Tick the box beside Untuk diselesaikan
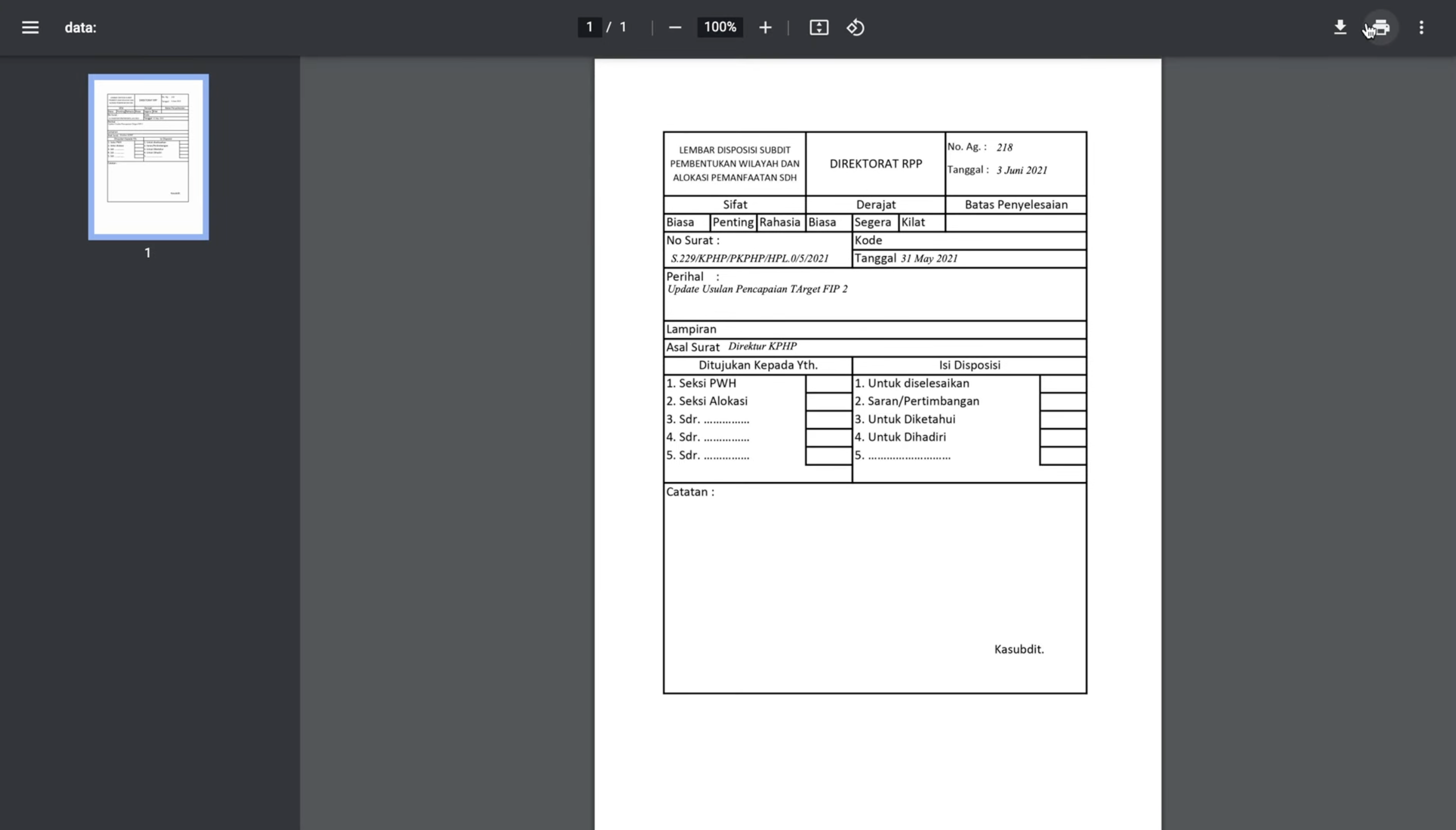Viewport: 1456px width, 830px height. point(1062,384)
